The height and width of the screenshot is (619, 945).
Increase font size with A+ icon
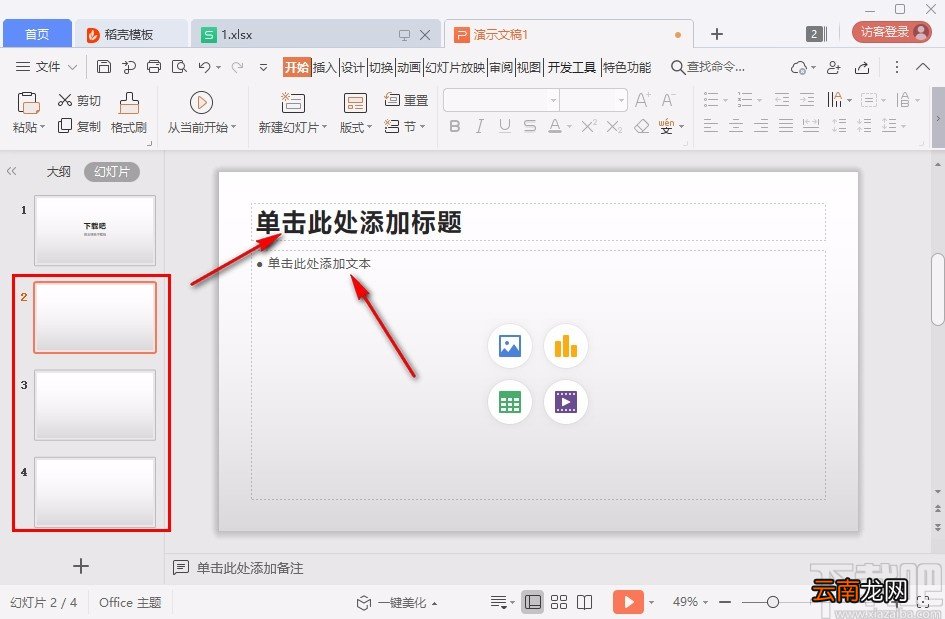pyautogui.click(x=642, y=100)
